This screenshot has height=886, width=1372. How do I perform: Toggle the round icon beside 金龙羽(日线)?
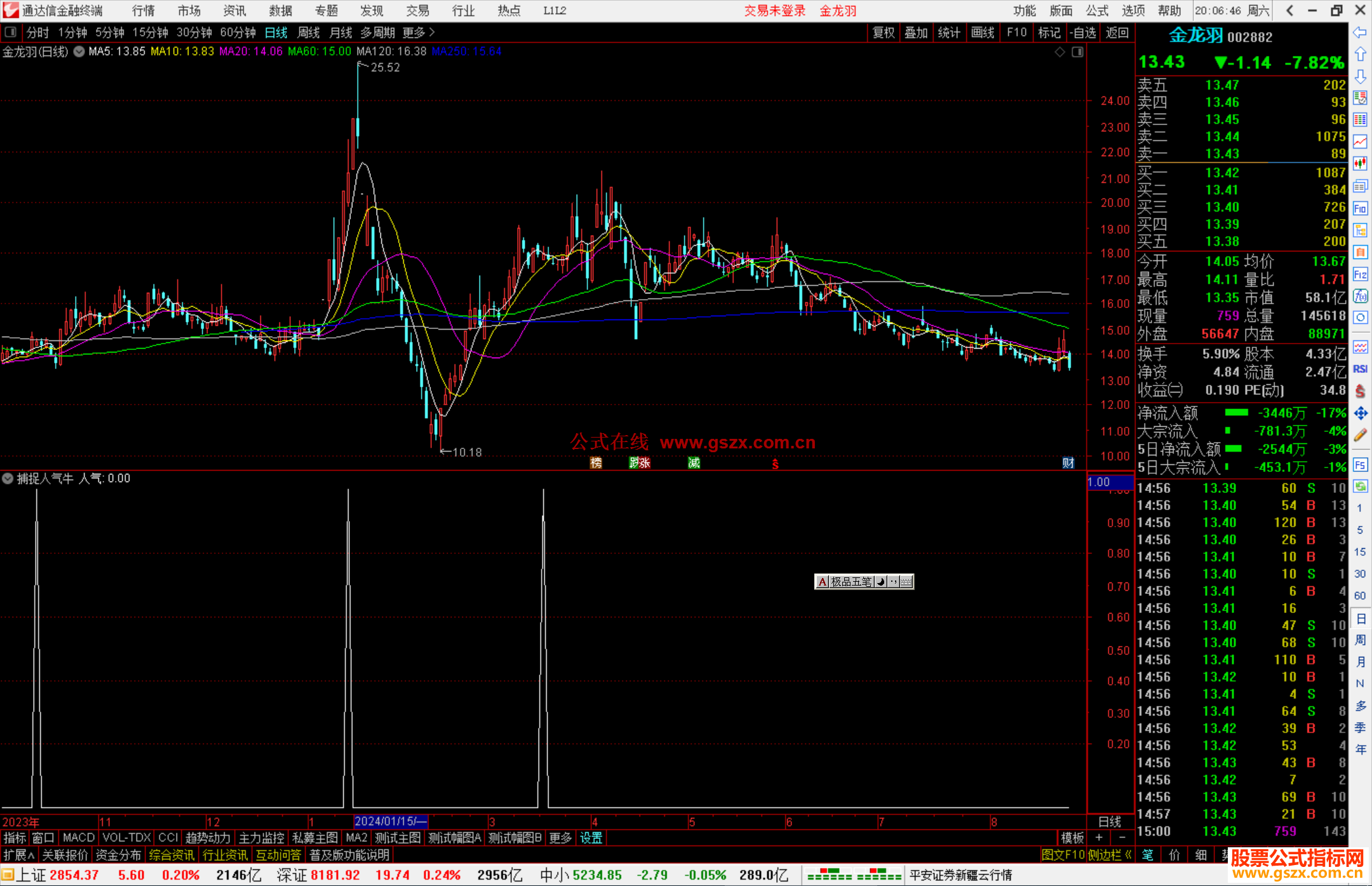(79, 51)
